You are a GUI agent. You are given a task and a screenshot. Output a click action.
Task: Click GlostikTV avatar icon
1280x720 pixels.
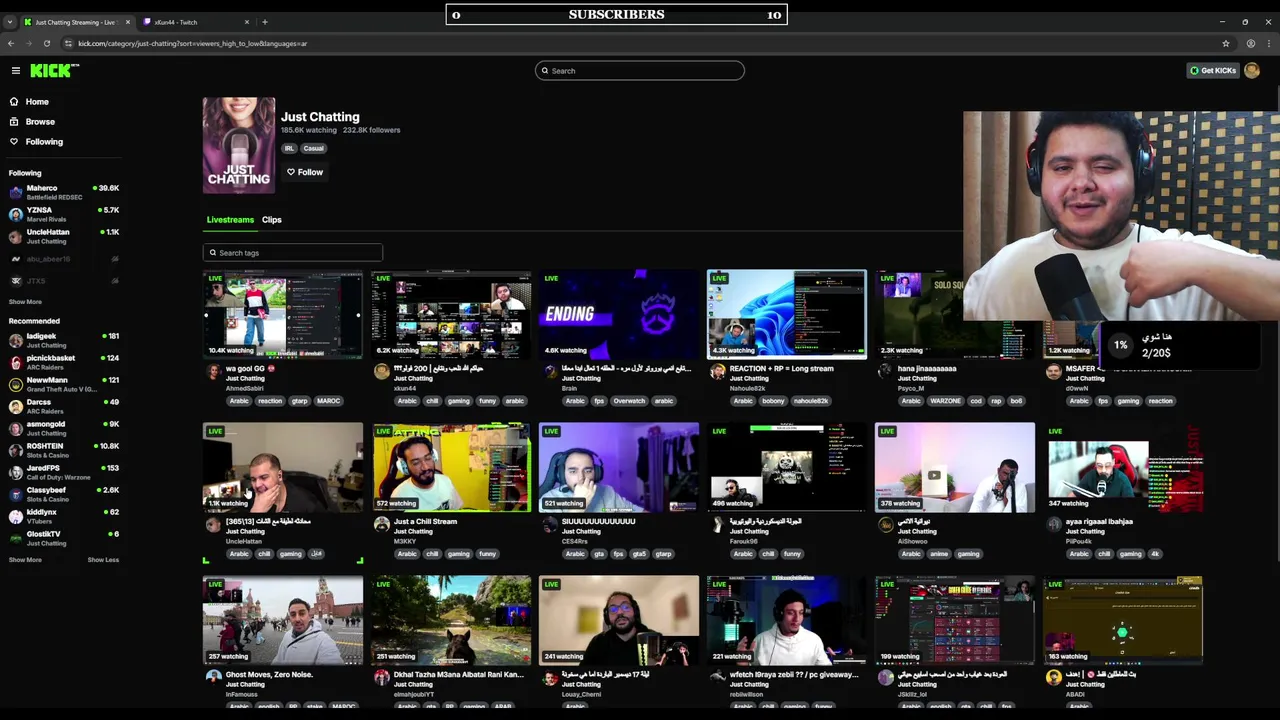(15, 538)
